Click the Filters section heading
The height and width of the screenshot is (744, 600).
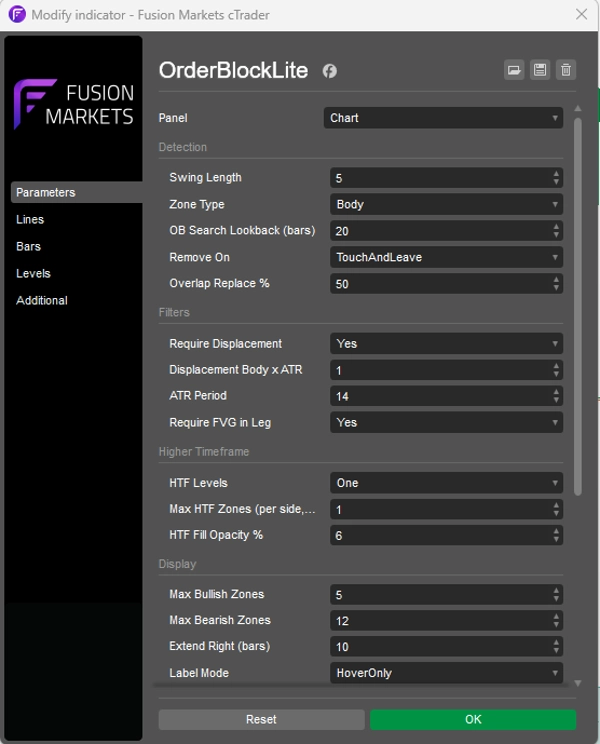(x=174, y=312)
